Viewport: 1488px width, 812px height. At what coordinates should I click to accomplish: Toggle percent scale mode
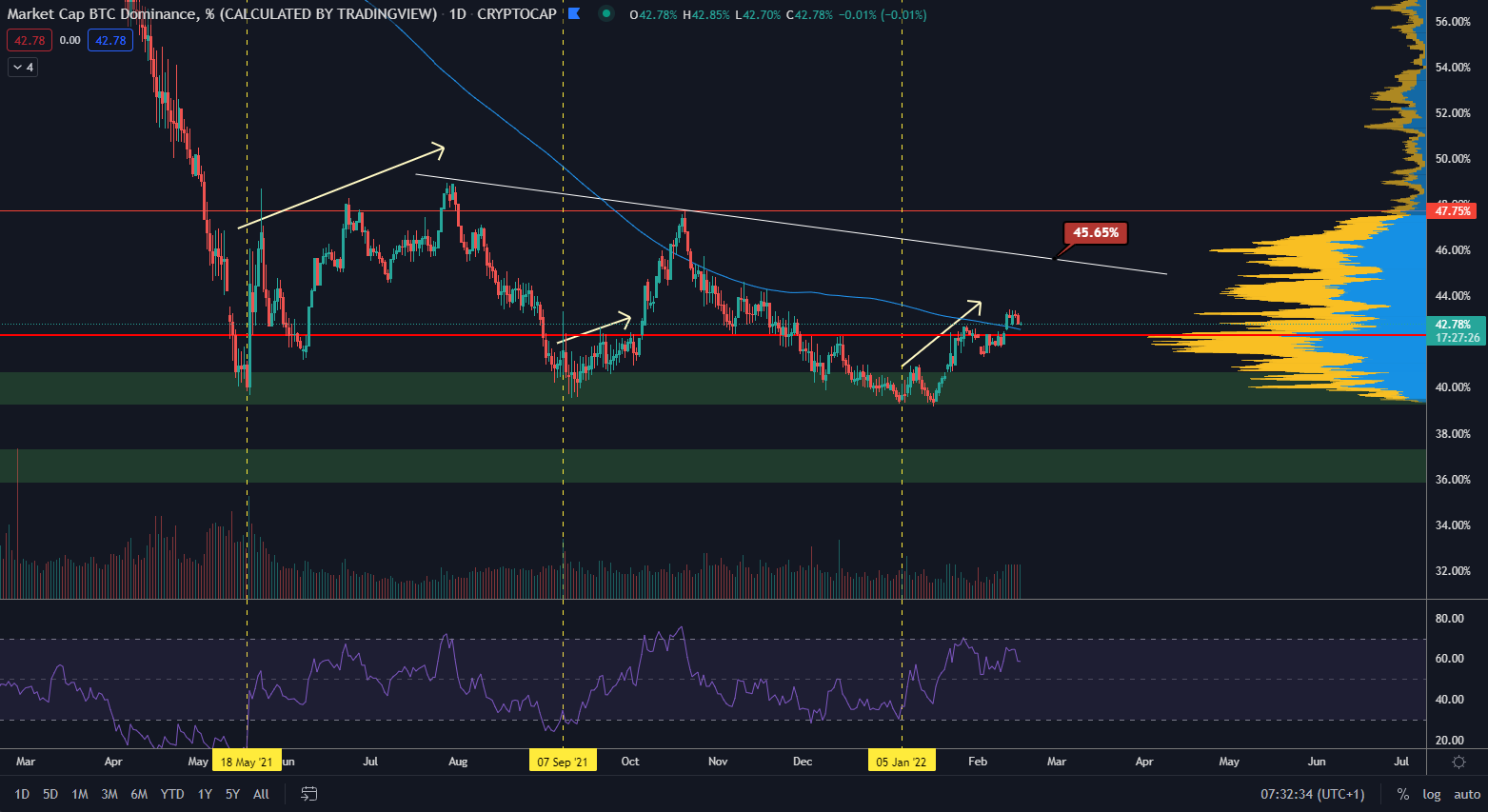1402,794
